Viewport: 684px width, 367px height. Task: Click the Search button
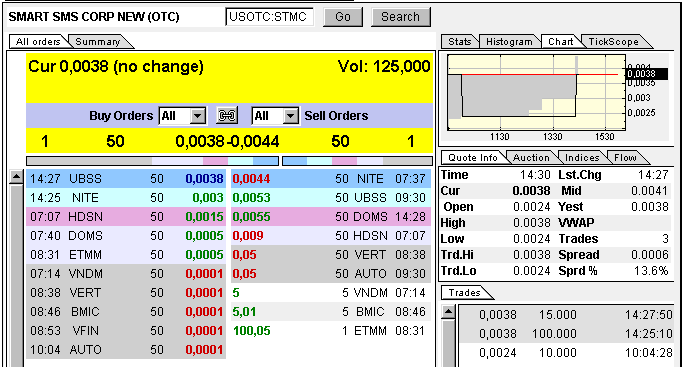click(400, 17)
